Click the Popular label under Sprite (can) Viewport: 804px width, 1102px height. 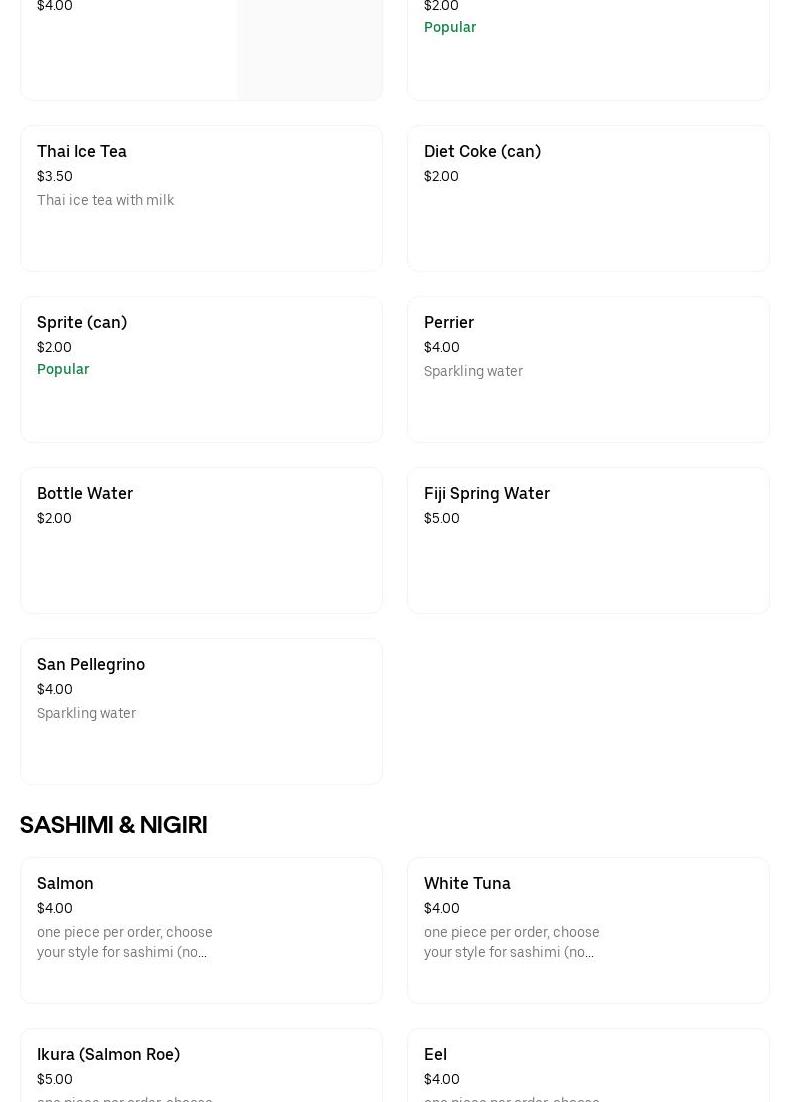[63, 369]
